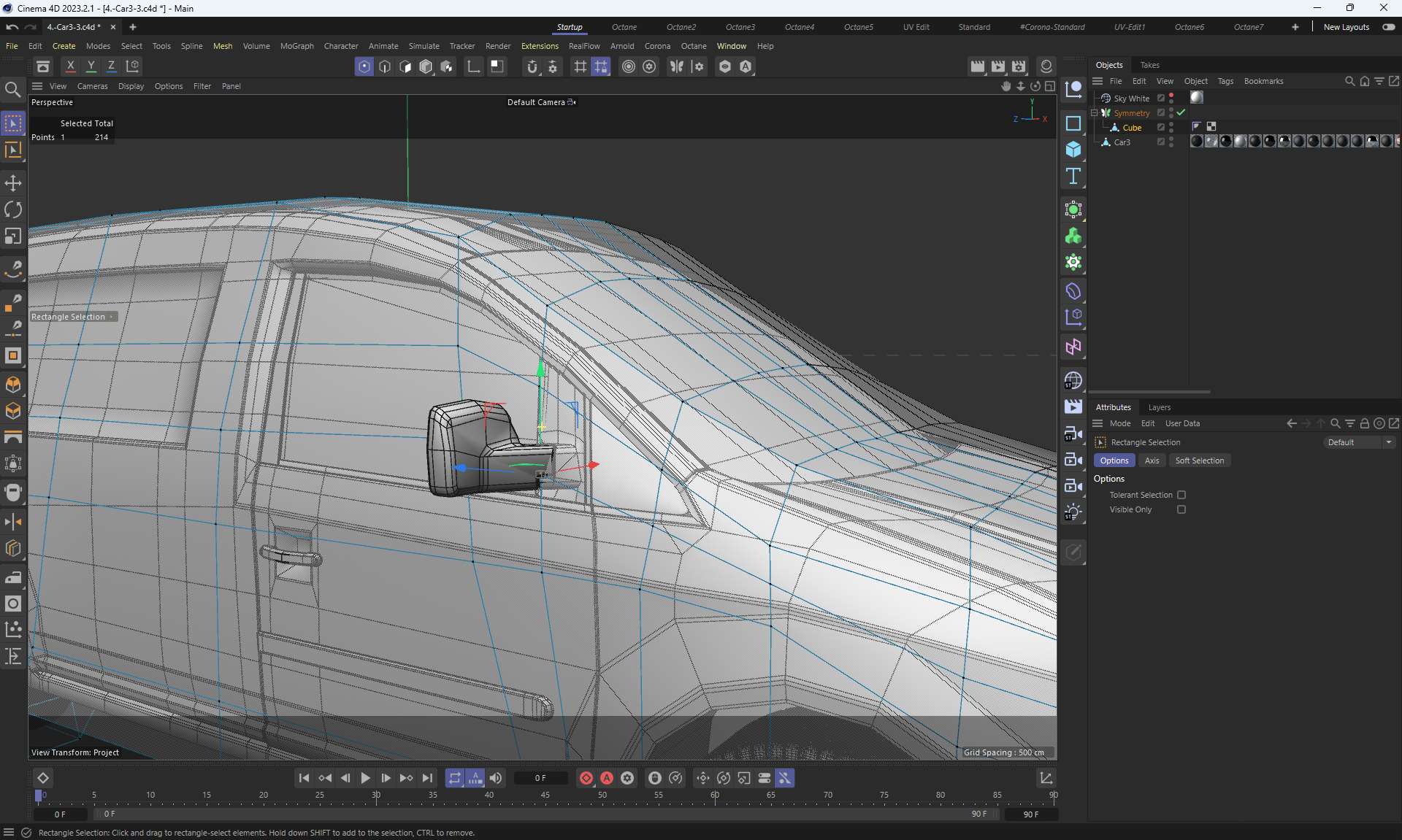Click the Undo arrow icon
This screenshot has width=1402, height=840.
[x=12, y=27]
